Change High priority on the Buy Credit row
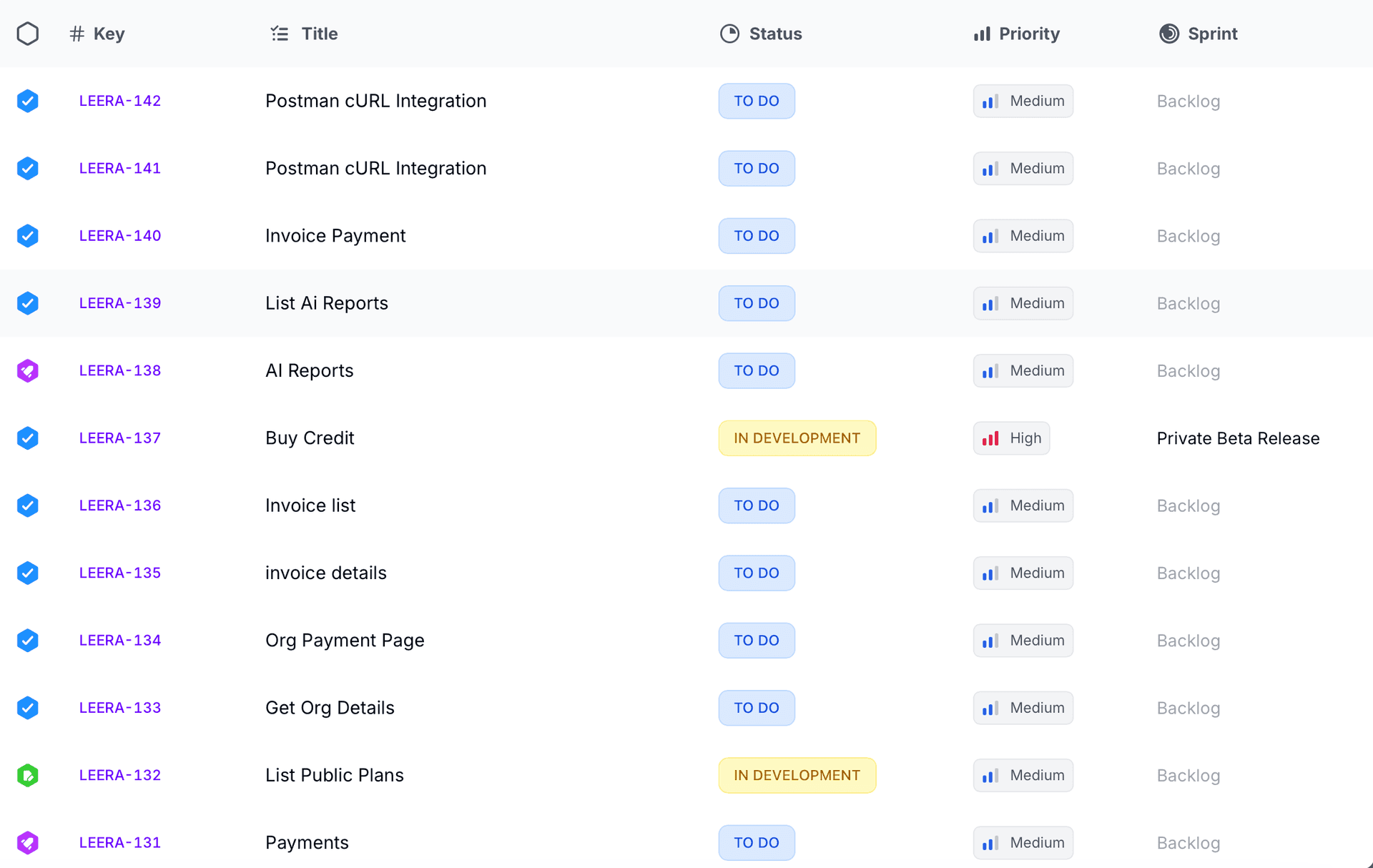 click(1011, 438)
